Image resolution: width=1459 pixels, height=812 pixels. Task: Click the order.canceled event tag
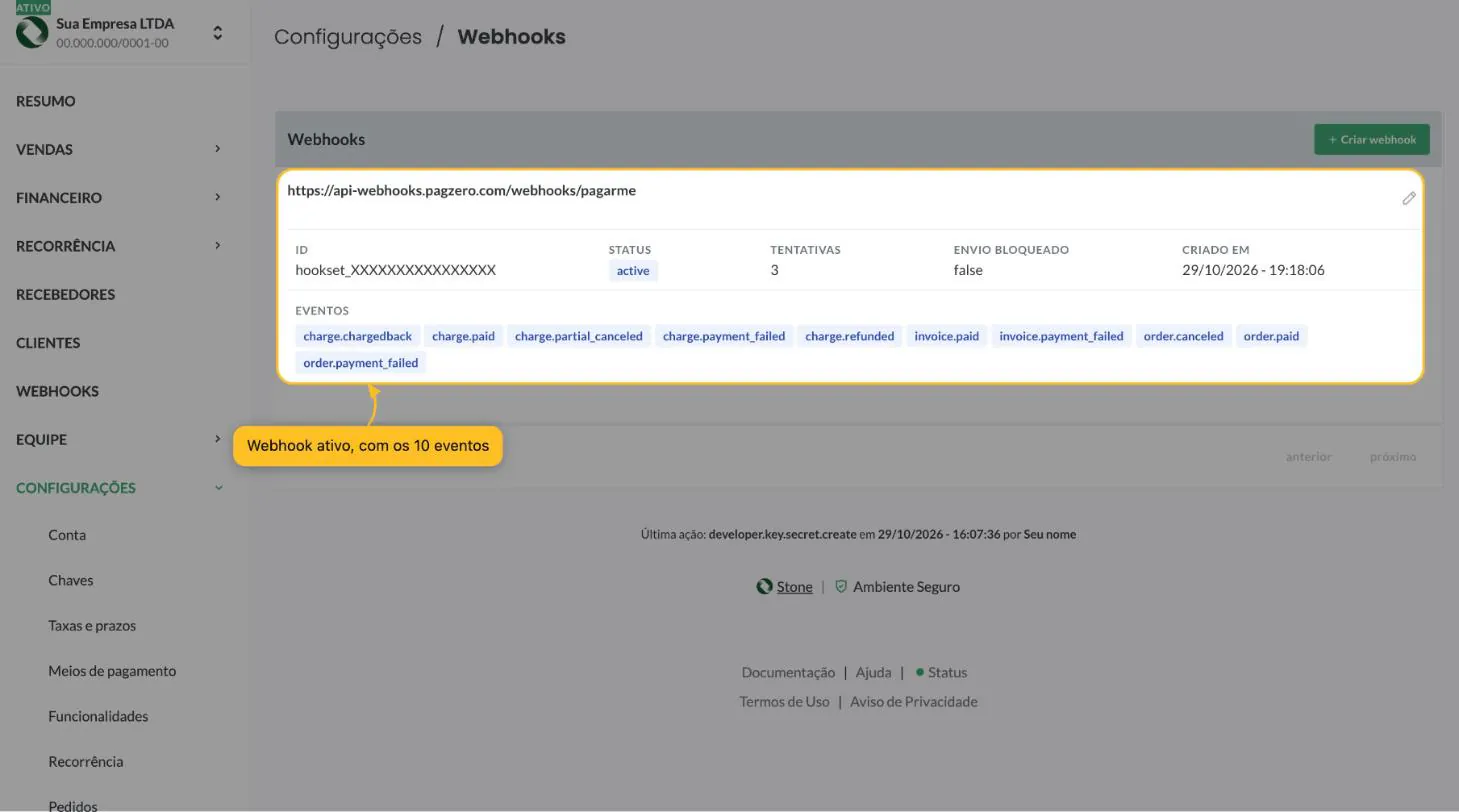(x=1183, y=336)
